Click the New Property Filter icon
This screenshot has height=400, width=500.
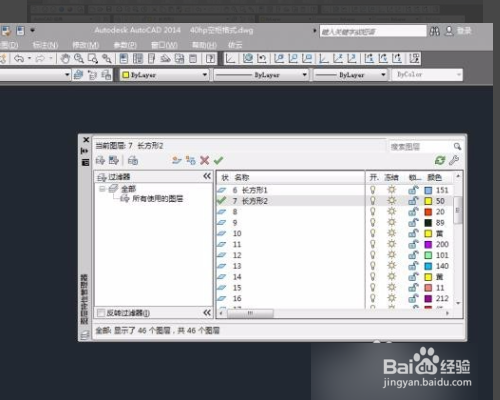click(x=100, y=160)
